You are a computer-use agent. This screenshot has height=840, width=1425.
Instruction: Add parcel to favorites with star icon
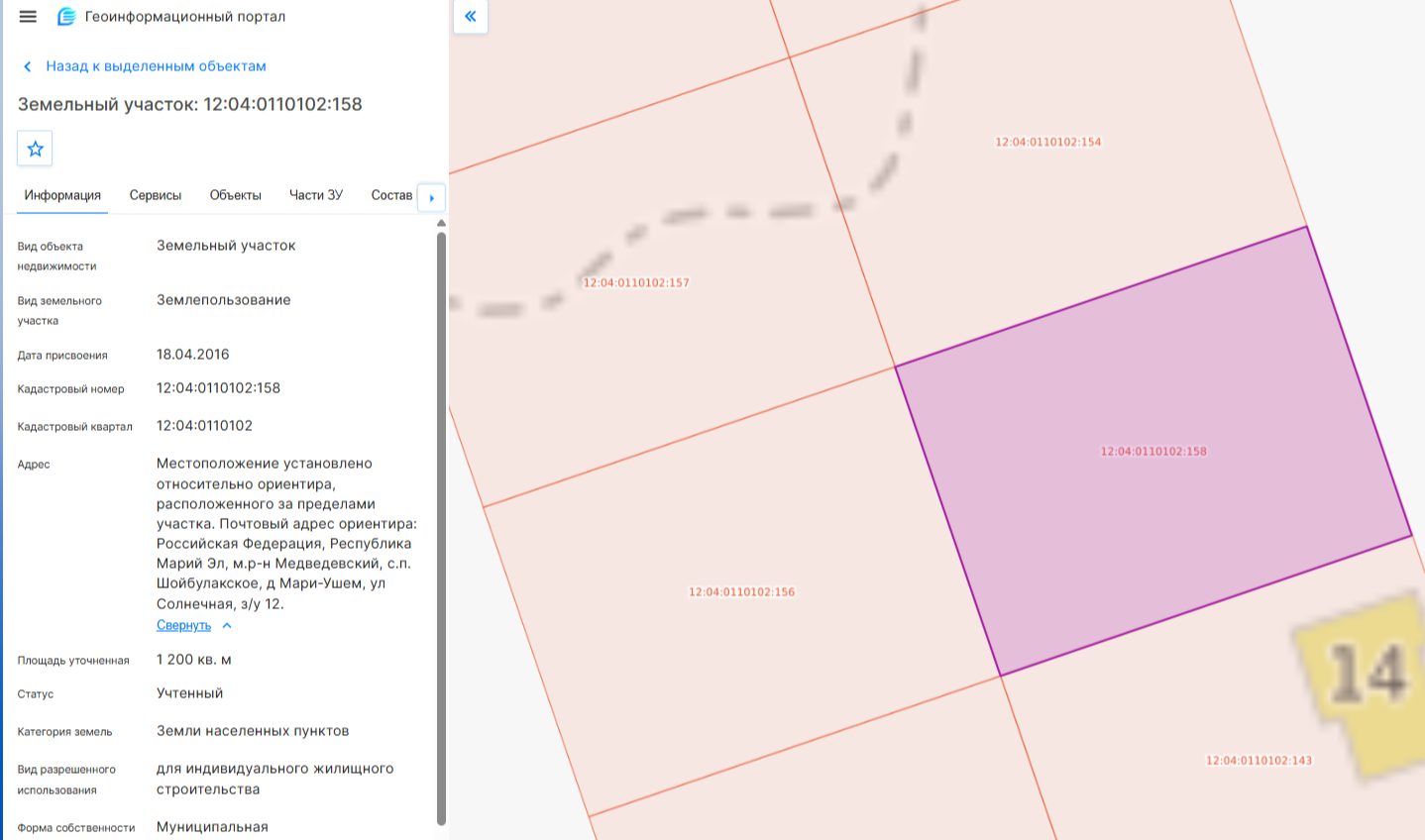point(35,149)
